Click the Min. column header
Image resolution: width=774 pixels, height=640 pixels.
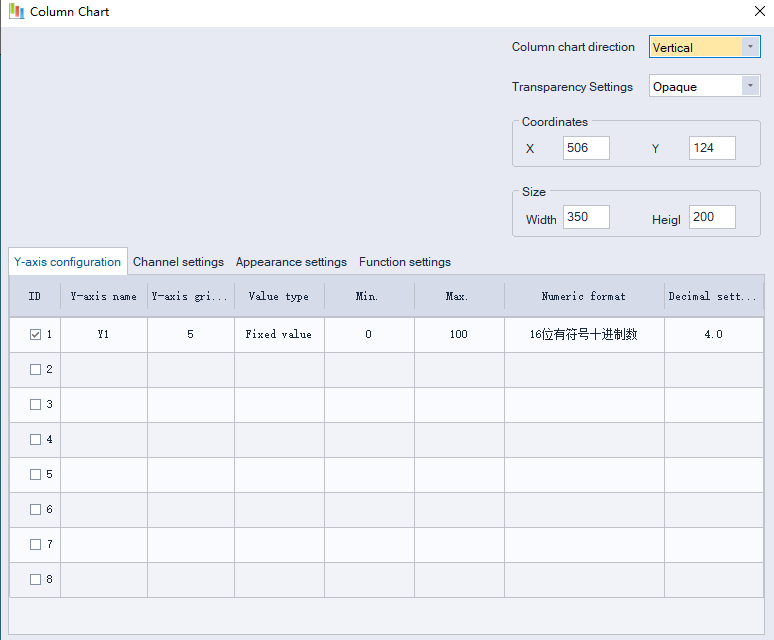pyautogui.click(x=369, y=296)
